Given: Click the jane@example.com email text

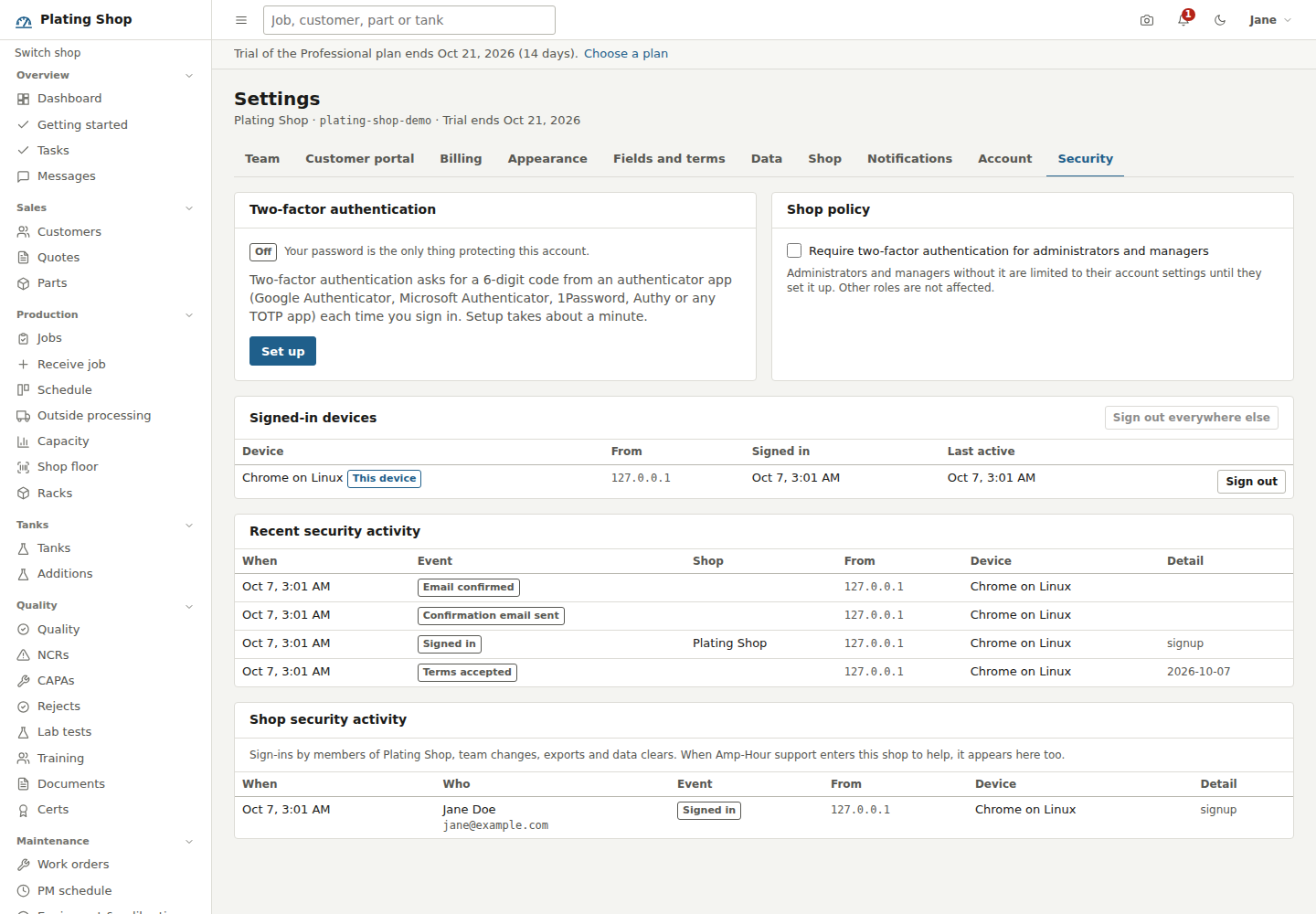Looking at the screenshot, I should (x=495, y=825).
